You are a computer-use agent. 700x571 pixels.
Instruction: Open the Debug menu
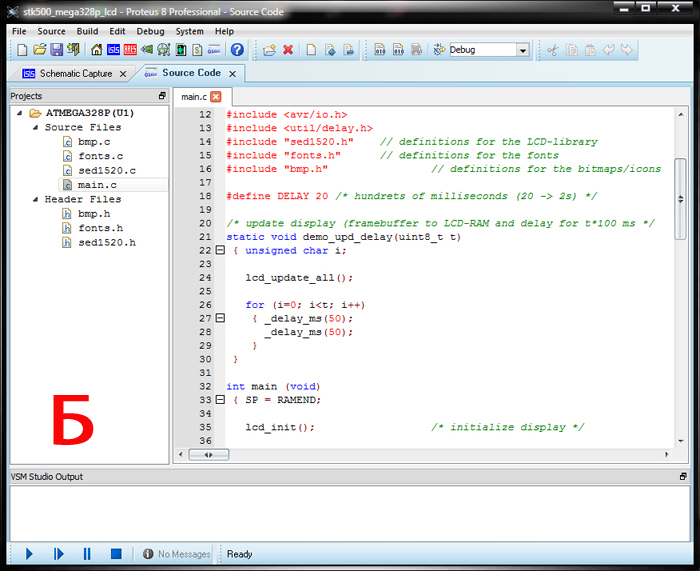point(150,31)
